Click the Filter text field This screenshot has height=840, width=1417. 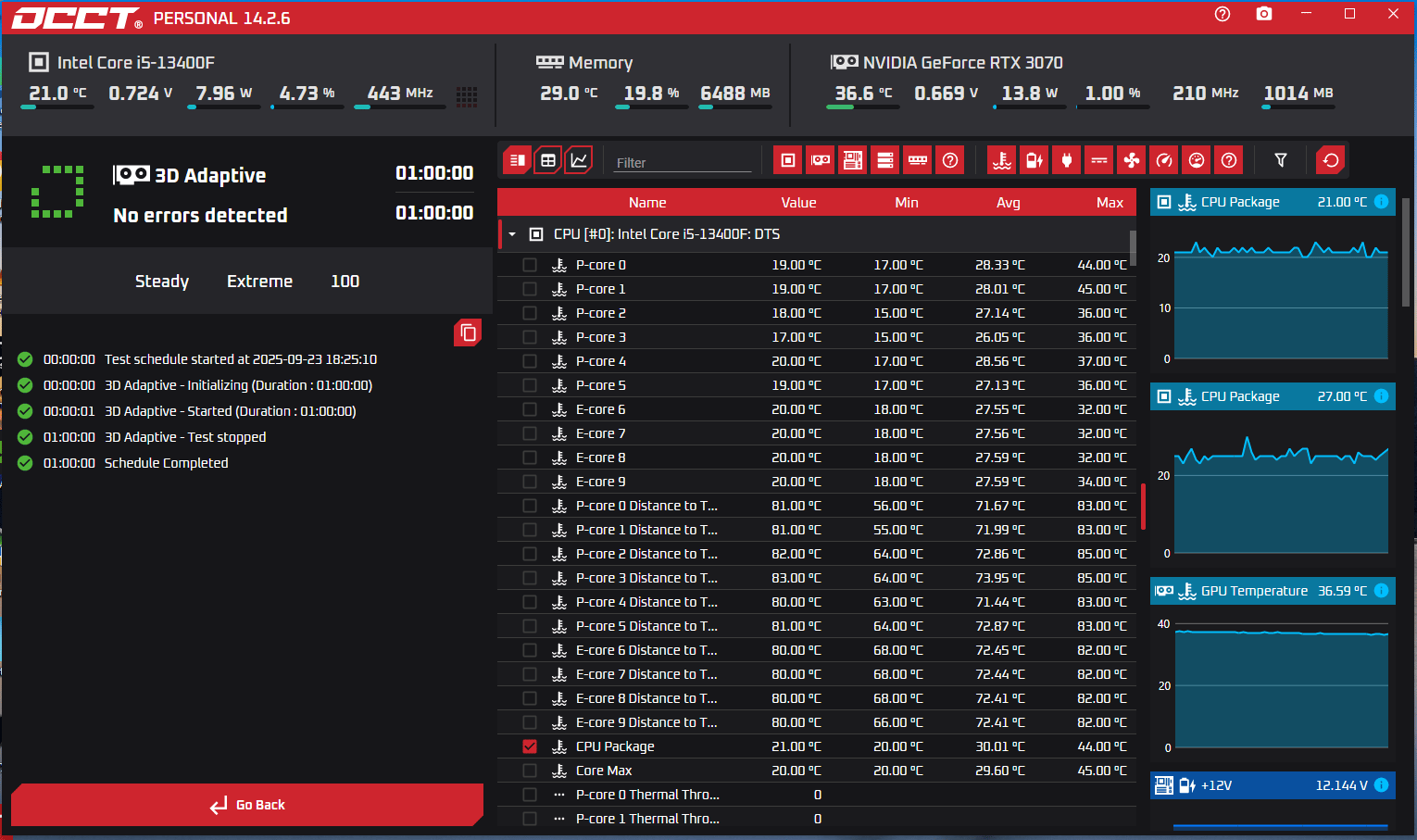pyautogui.click(x=683, y=162)
